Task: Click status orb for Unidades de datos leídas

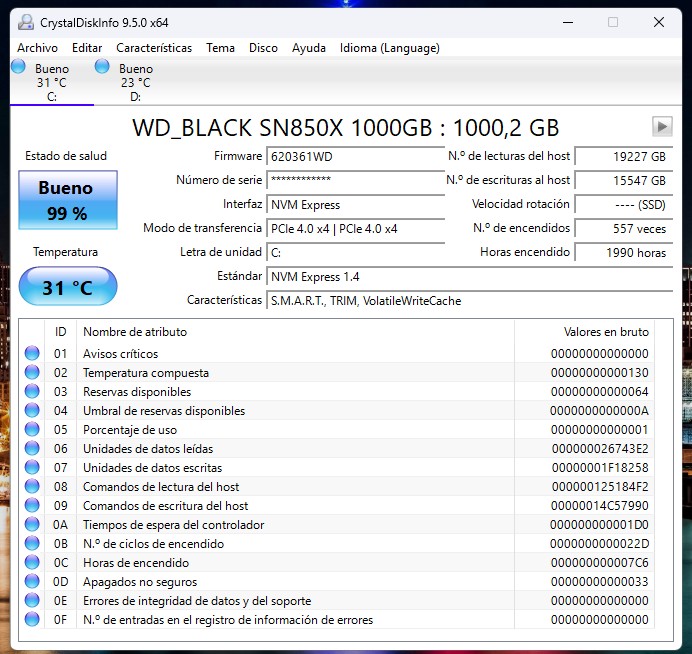Action: tap(32, 448)
